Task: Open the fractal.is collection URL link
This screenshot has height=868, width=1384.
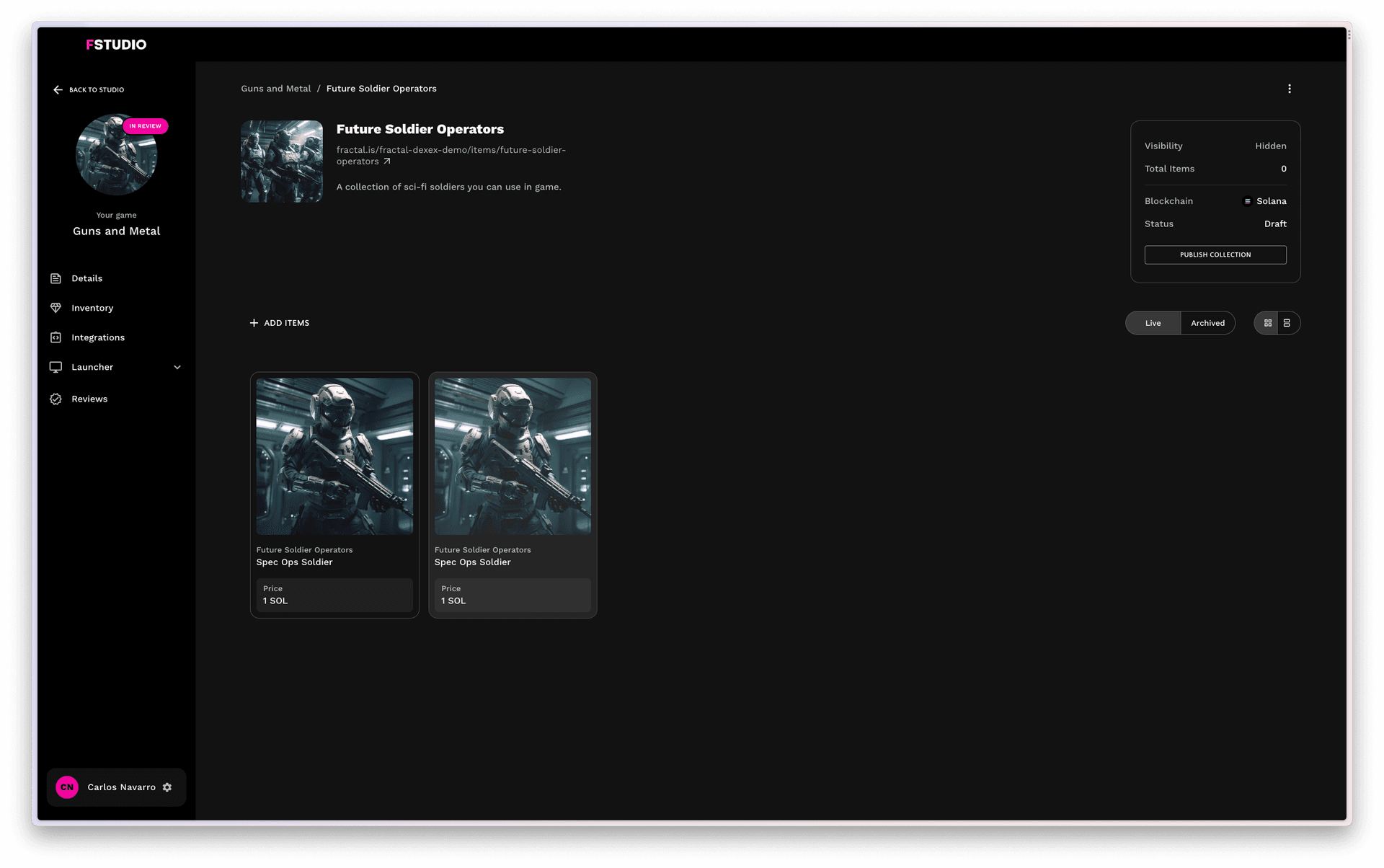Action: pos(451,156)
